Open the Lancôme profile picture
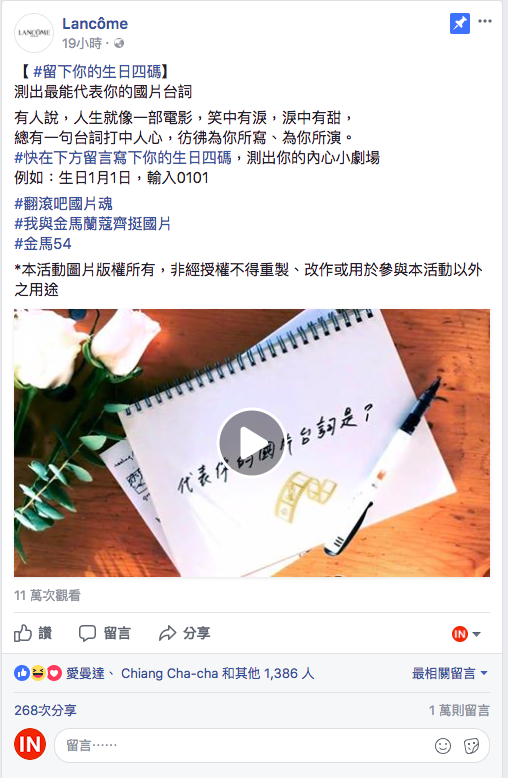This screenshot has width=508, height=778. click(34, 33)
